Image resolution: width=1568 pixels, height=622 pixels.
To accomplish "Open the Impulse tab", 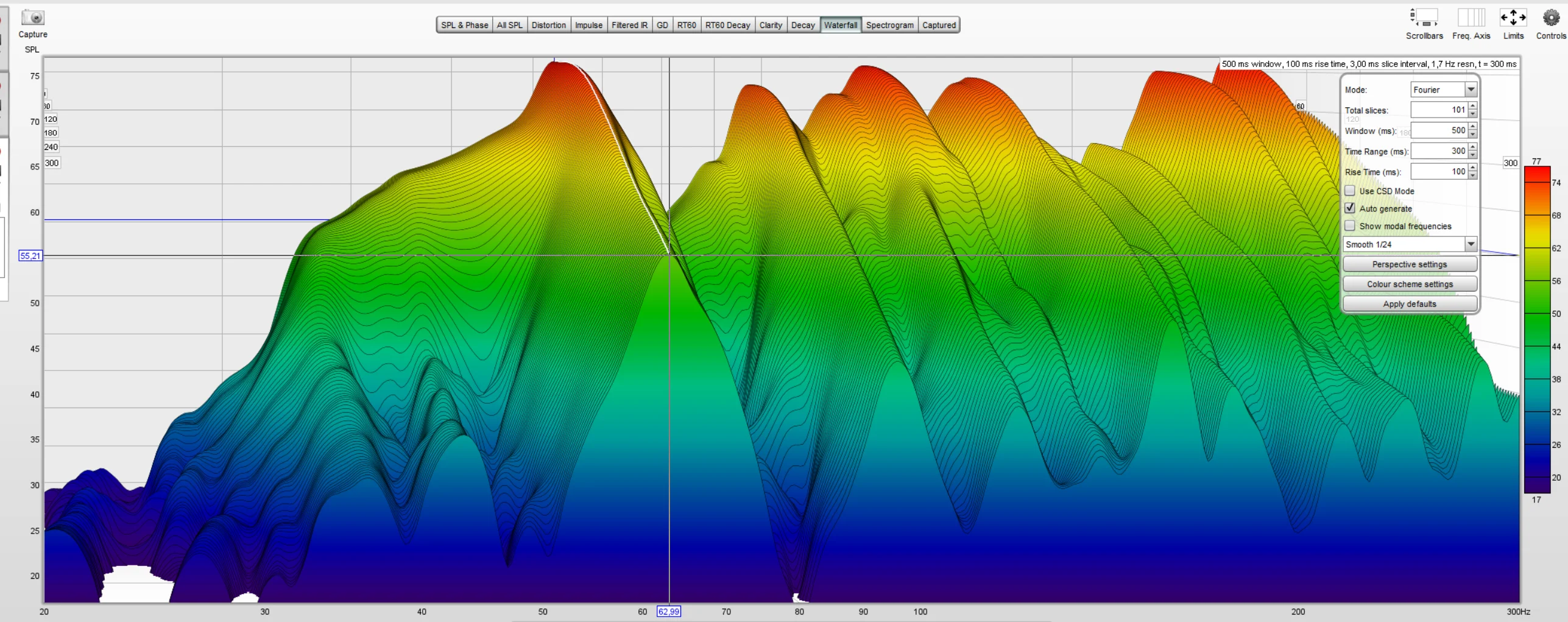I will click(589, 25).
